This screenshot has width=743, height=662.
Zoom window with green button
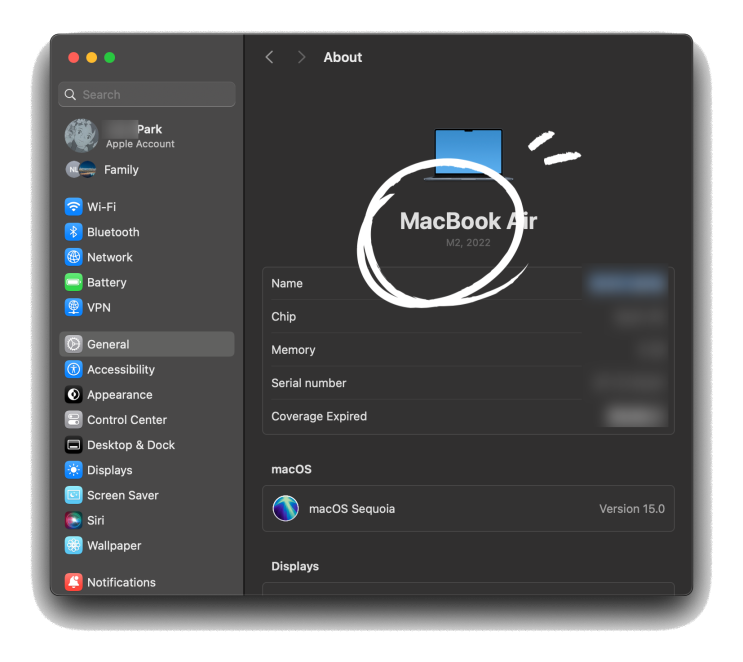click(x=109, y=57)
